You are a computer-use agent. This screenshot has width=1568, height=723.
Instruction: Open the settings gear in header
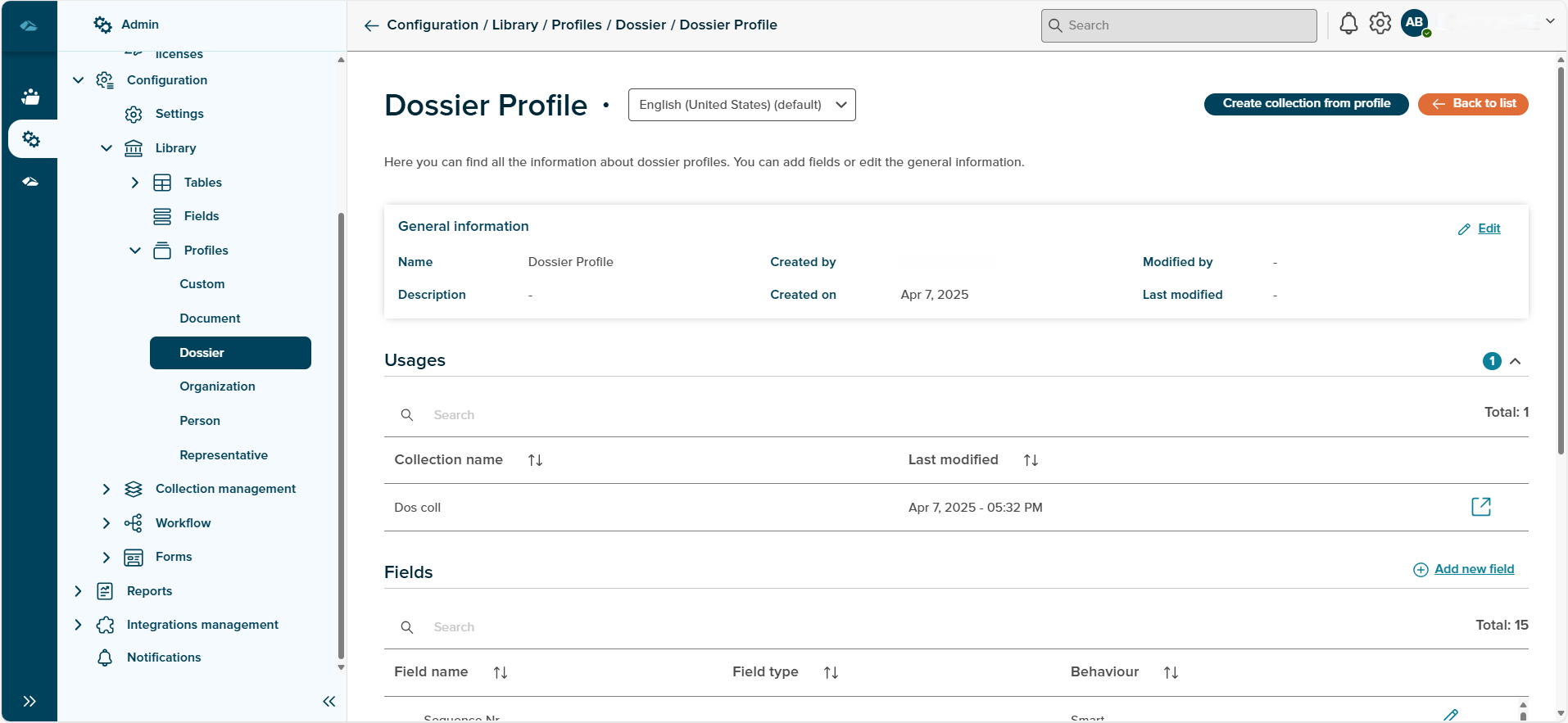[1380, 24]
